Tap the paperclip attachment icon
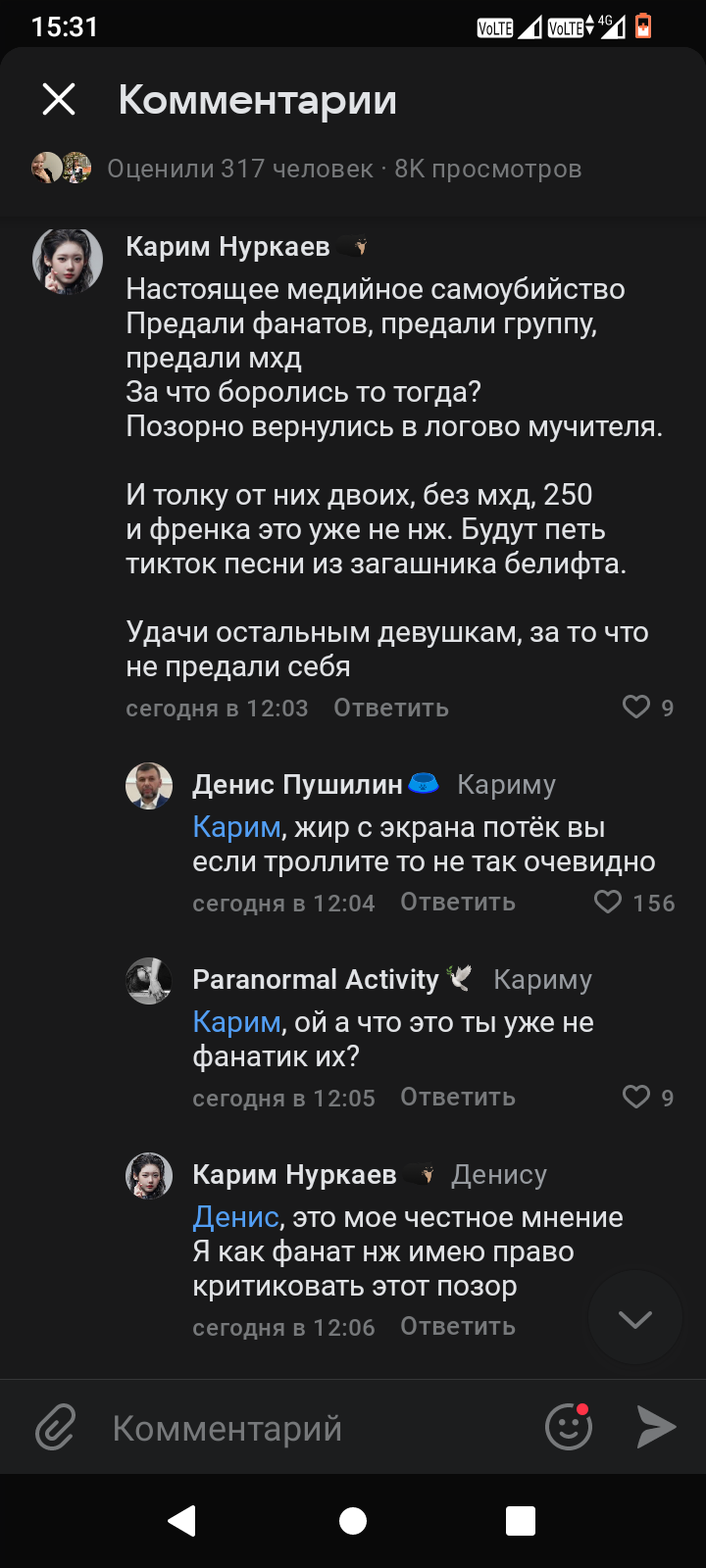The image size is (706, 1568). point(56,1427)
